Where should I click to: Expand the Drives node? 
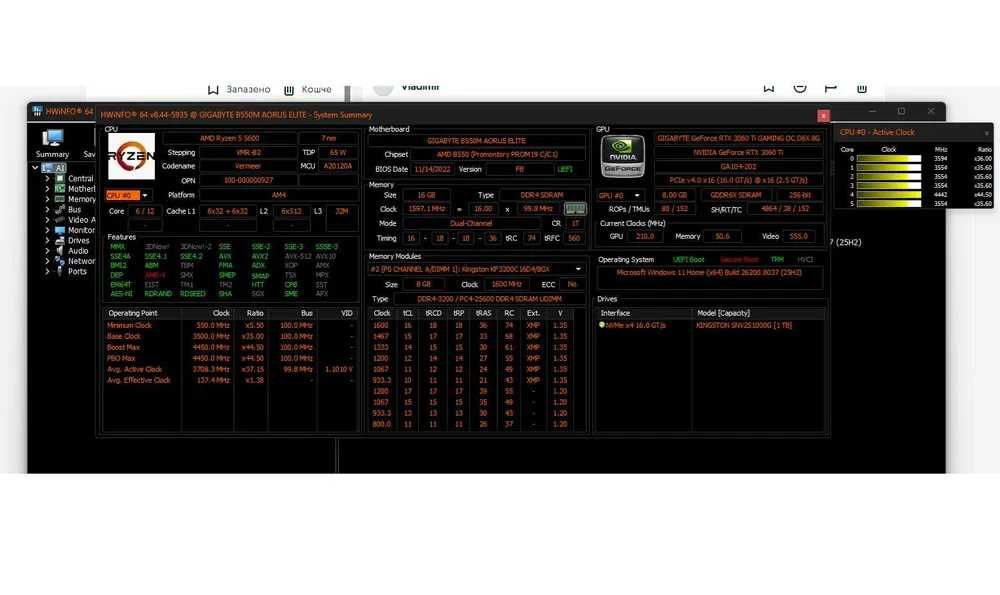47,240
